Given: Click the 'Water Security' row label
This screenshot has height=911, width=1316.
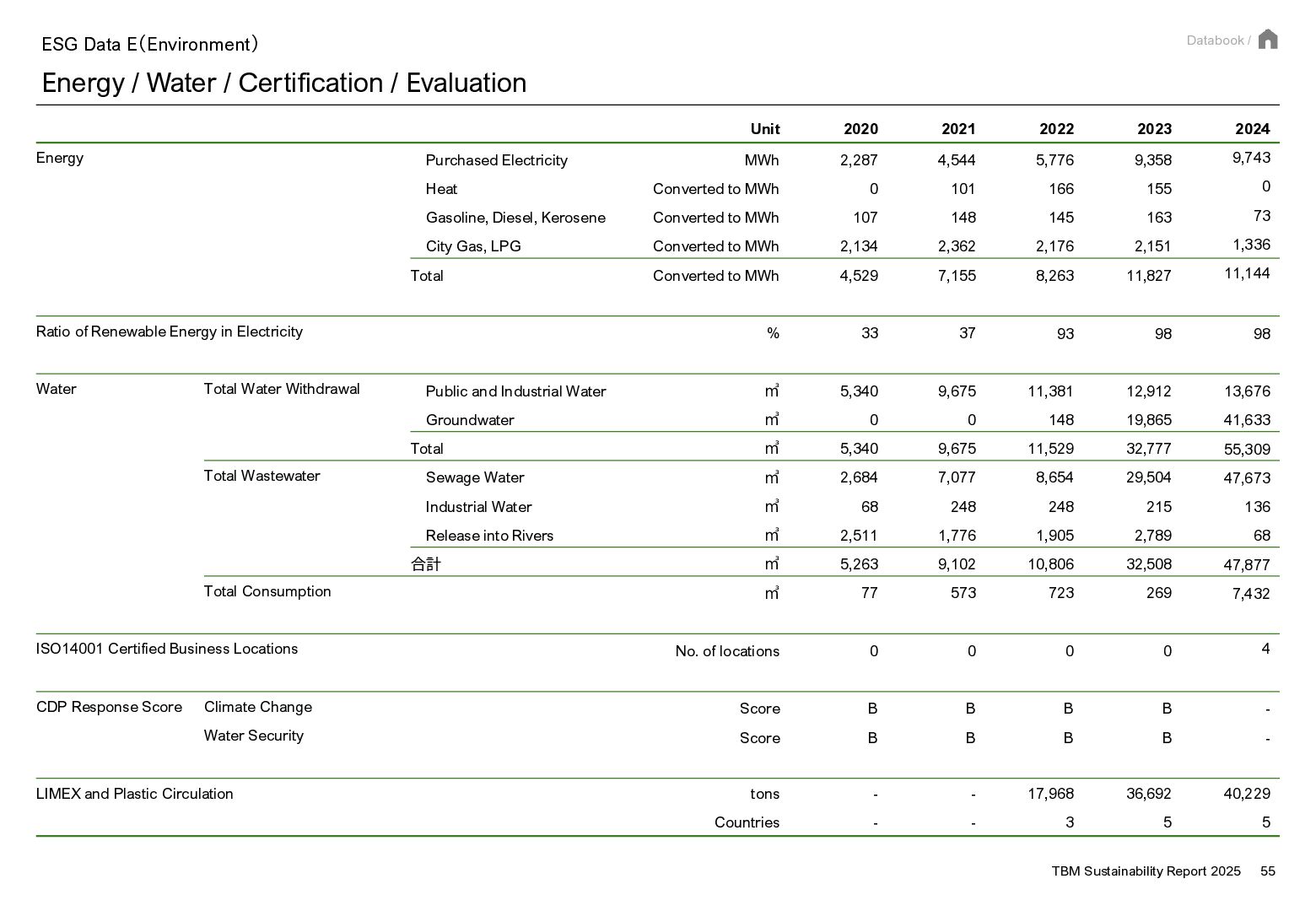Looking at the screenshot, I should pyautogui.click(x=254, y=736).
